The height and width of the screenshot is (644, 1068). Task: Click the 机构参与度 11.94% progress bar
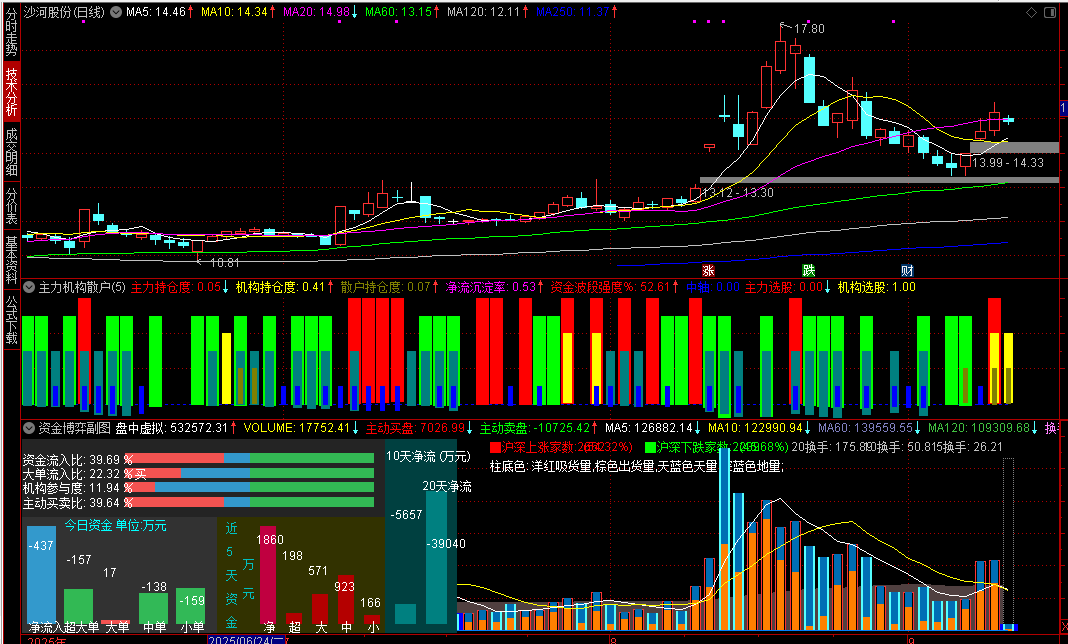click(249, 487)
